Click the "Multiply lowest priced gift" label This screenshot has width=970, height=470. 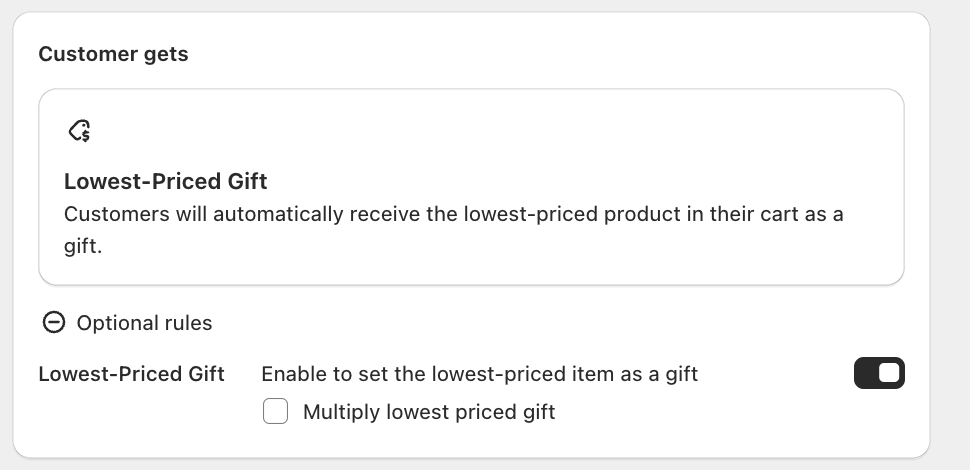tap(429, 412)
